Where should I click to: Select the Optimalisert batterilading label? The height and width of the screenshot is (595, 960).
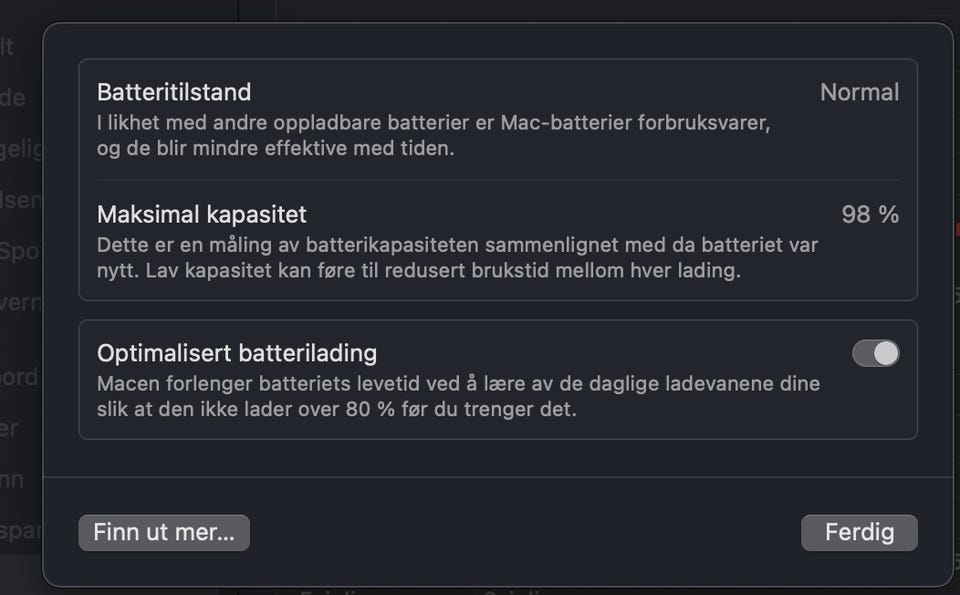tap(237, 353)
